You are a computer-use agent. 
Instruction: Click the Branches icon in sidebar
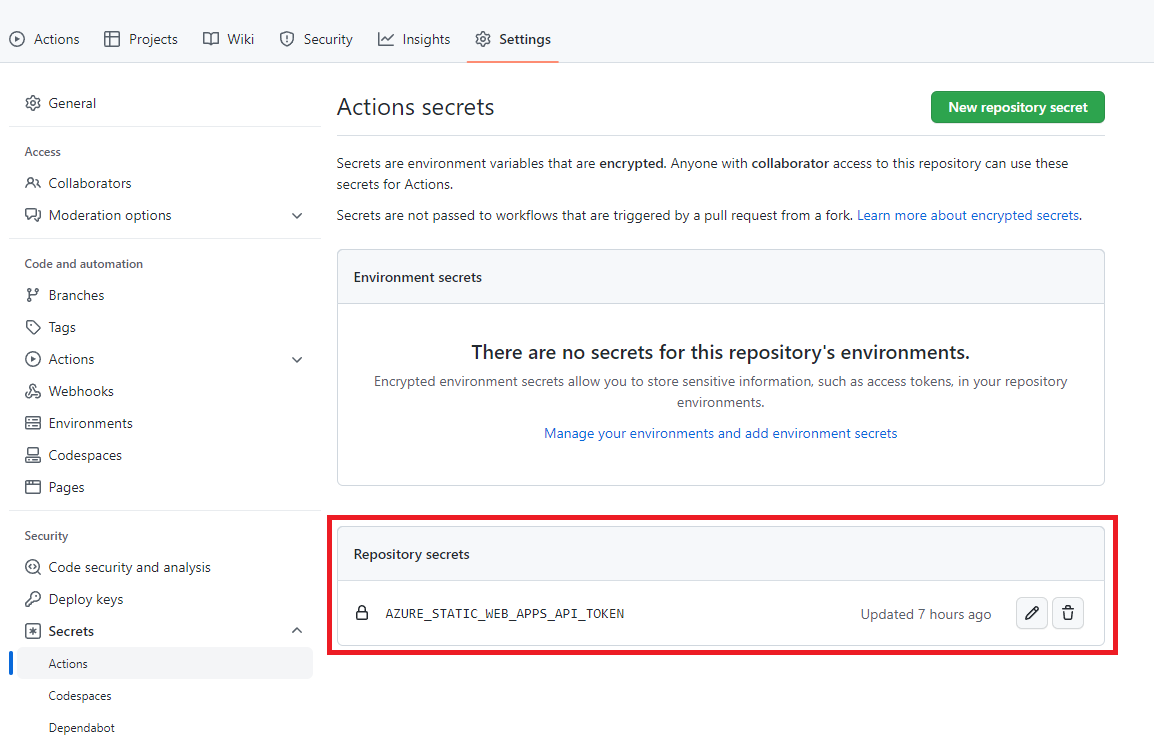tap(33, 295)
